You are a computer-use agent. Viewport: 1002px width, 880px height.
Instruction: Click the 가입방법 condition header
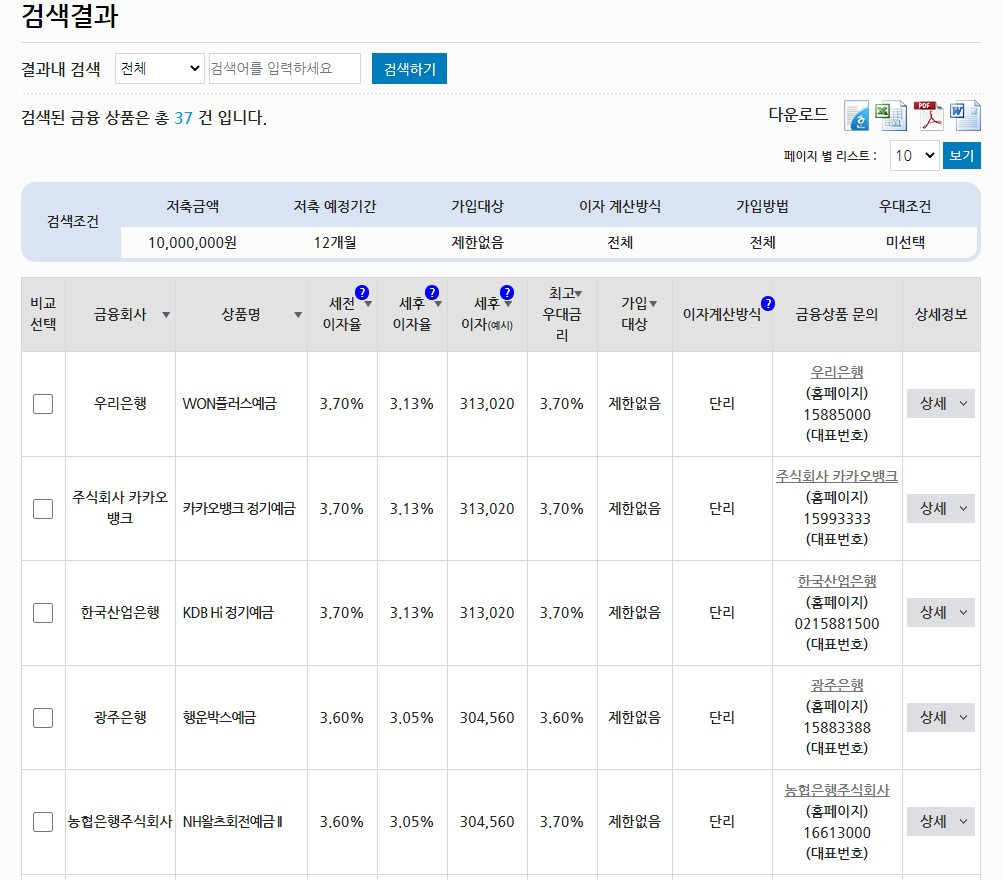[762, 206]
